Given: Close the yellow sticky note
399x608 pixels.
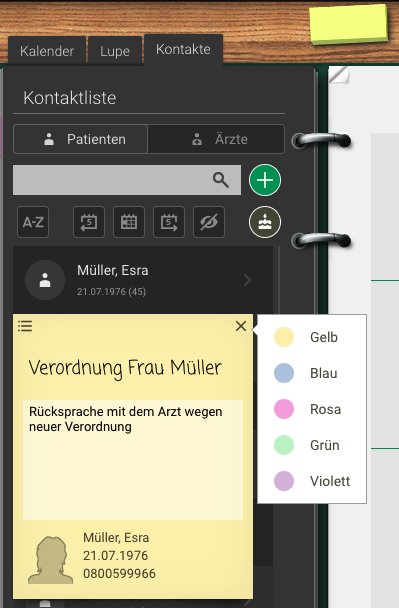Looking at the screenshot, I should (x=241, y=326).
